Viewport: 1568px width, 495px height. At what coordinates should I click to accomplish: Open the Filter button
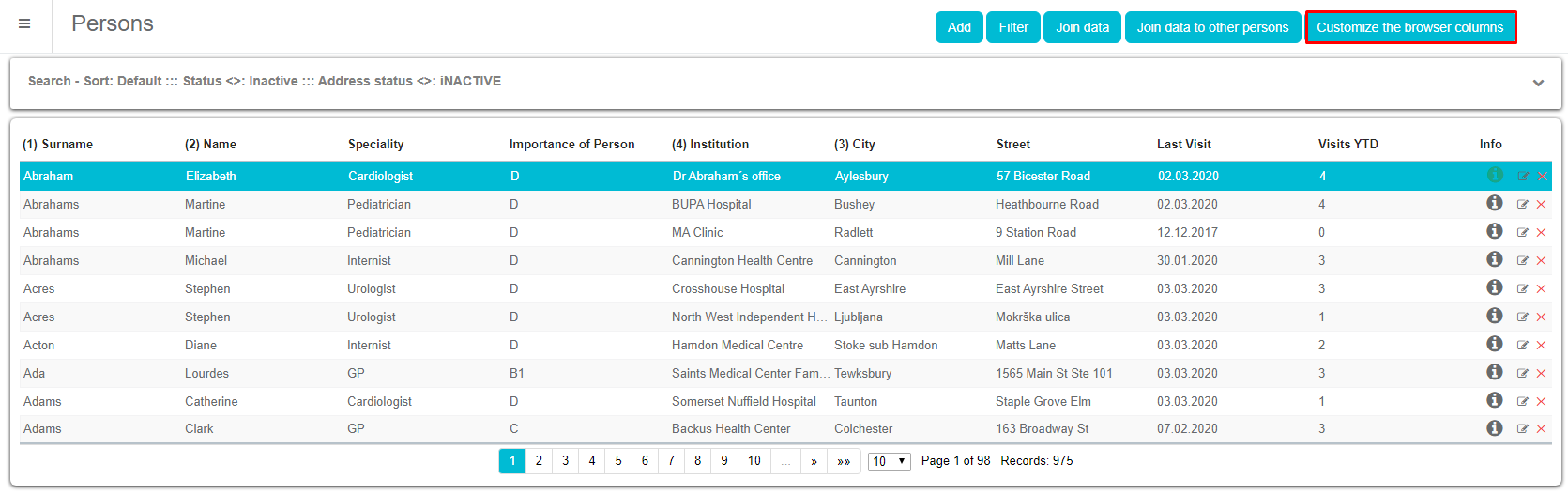coord(1013,27)
